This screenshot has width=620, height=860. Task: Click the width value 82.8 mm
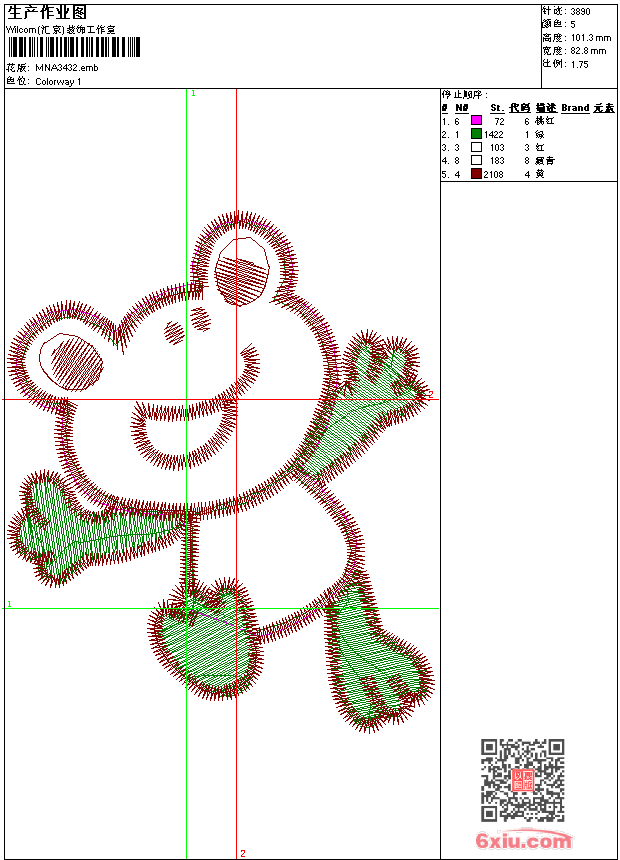tap(589, 51)
